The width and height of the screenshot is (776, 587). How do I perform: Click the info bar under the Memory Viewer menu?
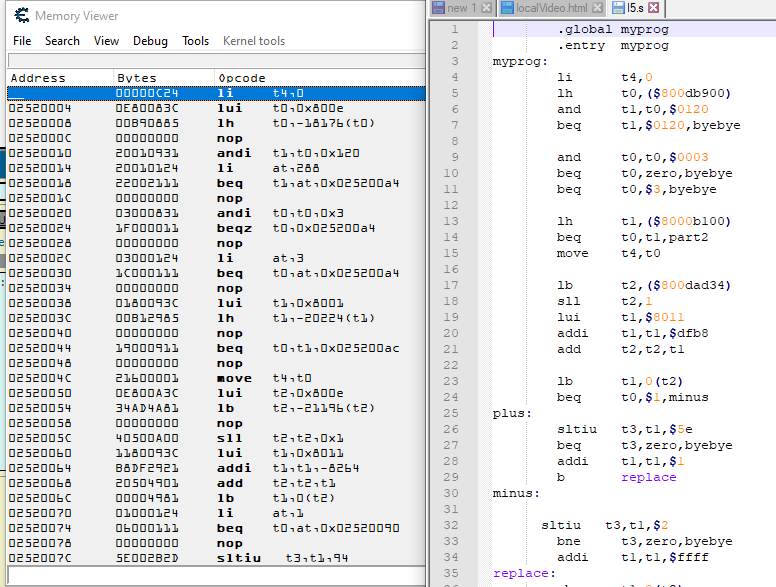point(216,61)
